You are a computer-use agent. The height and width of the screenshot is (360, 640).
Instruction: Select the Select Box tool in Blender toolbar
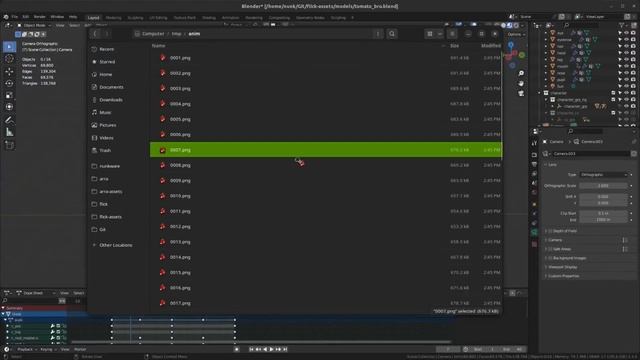[x=9, y=47]
